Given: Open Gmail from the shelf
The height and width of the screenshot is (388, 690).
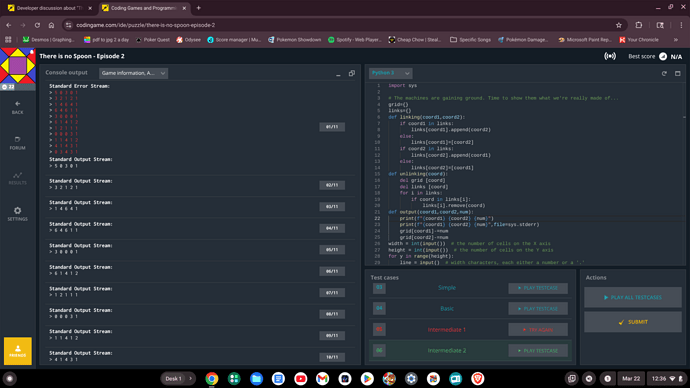Looking at the screenshot, I should [x=323, y=378].
